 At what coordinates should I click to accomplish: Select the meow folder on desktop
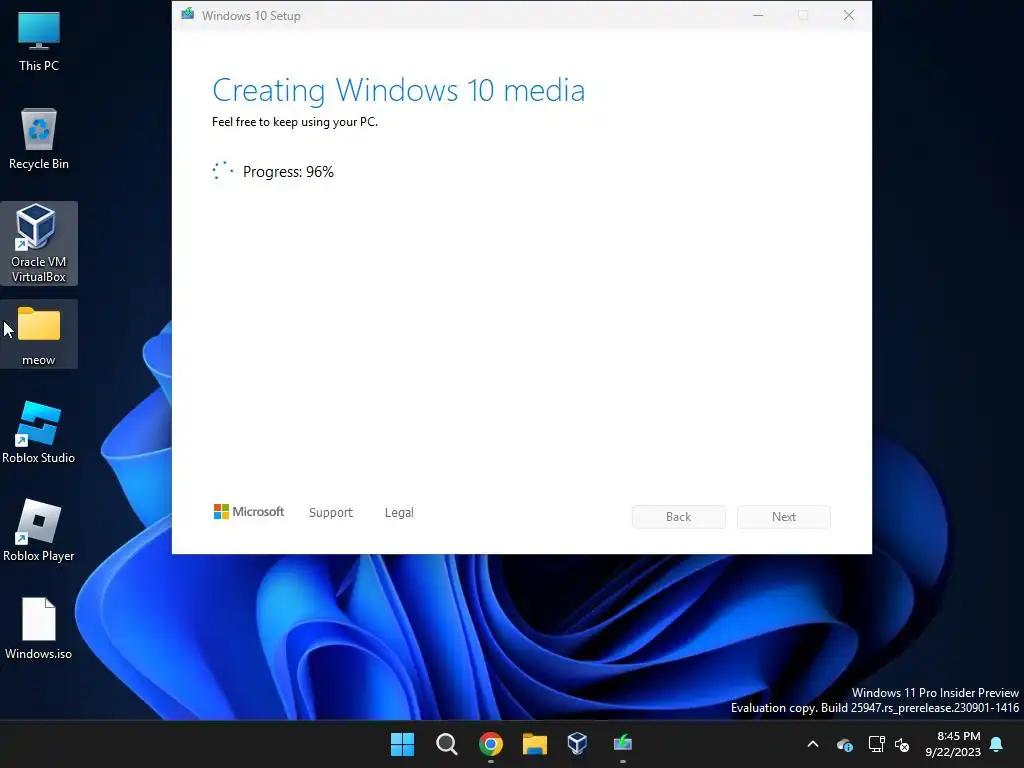[x=39, y=335]
